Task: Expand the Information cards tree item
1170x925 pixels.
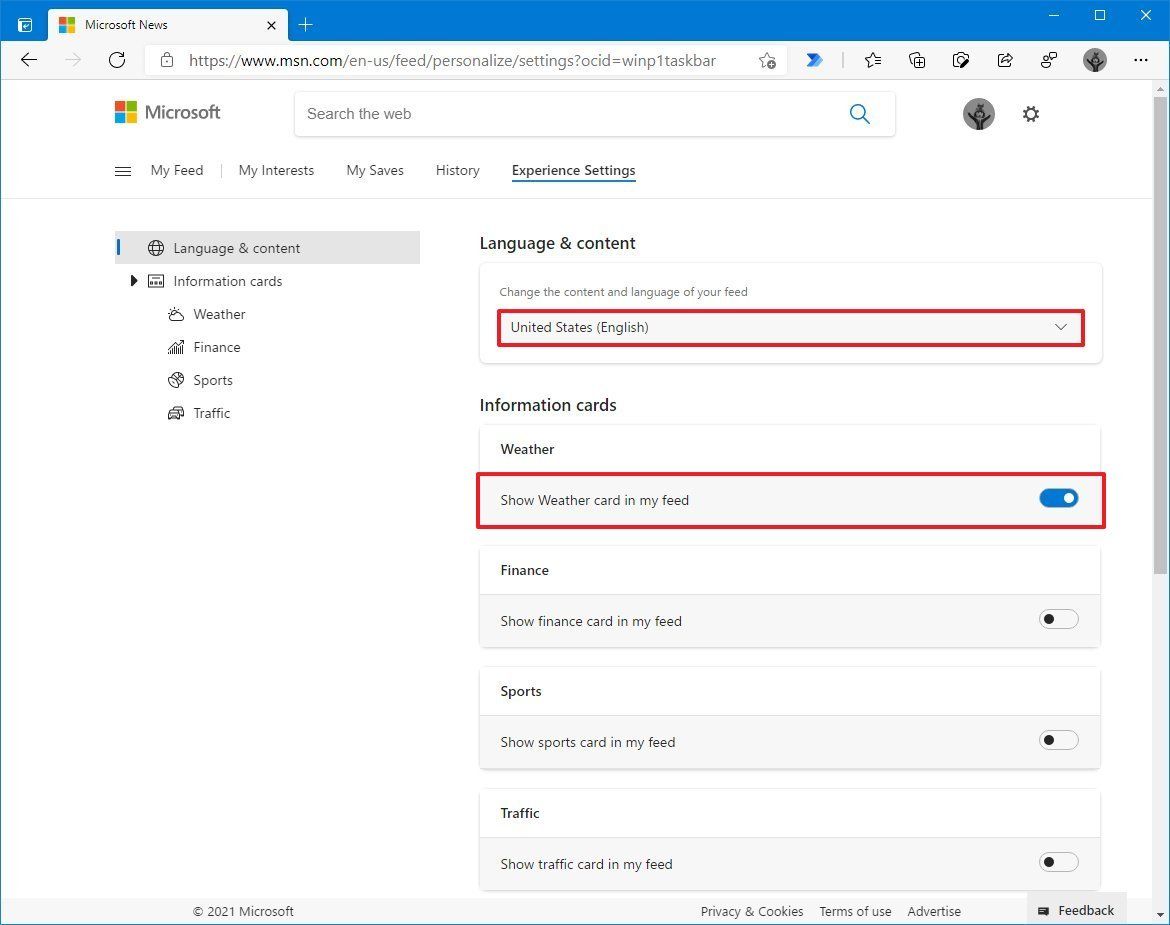Action: tap(135, 281)
